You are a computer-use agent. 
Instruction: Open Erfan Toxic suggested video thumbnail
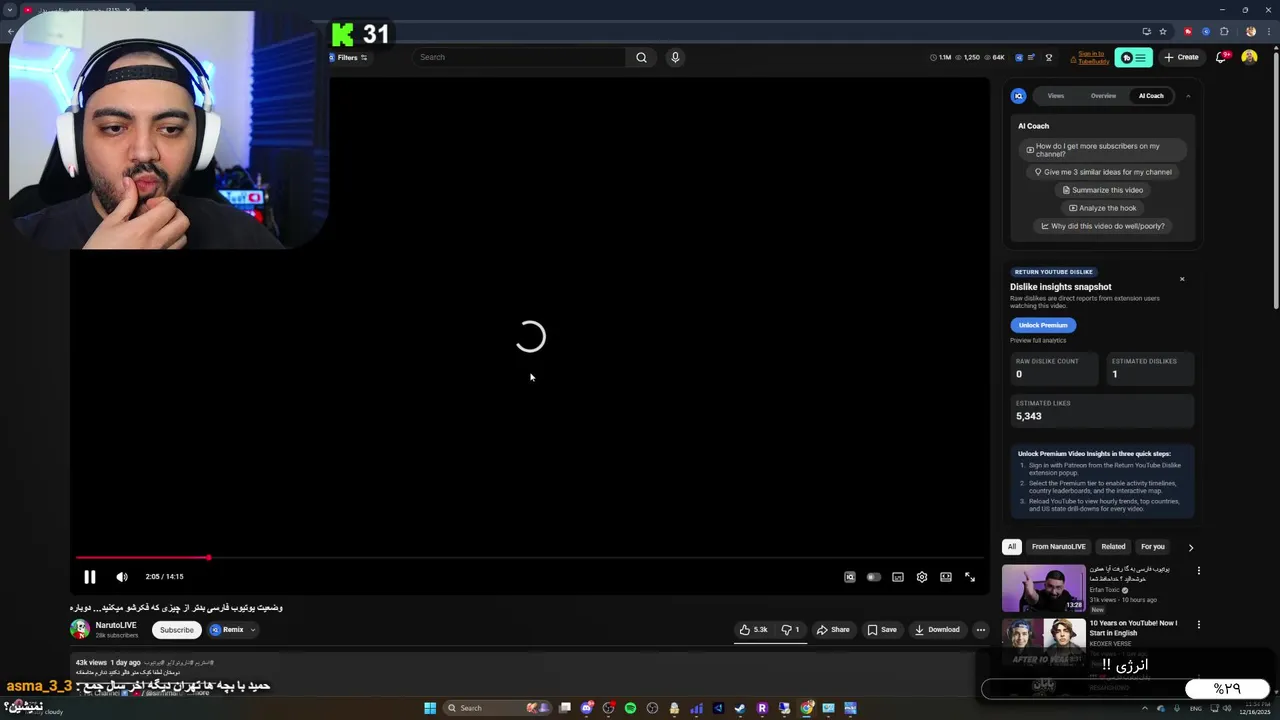[1043, 588]
